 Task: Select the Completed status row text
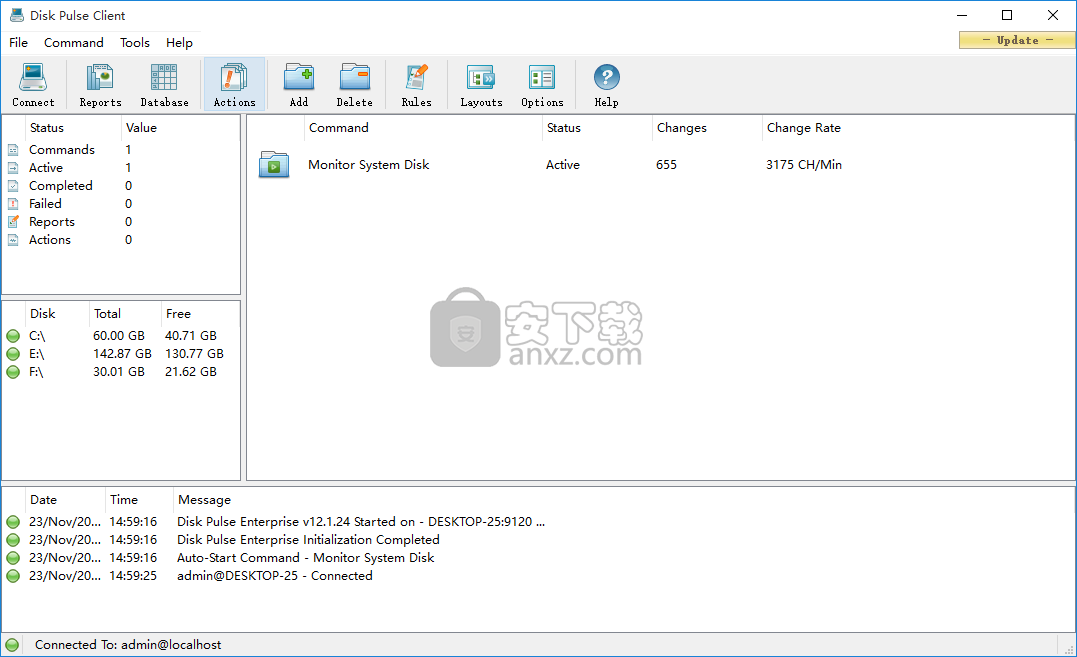[x=60, y=185]
